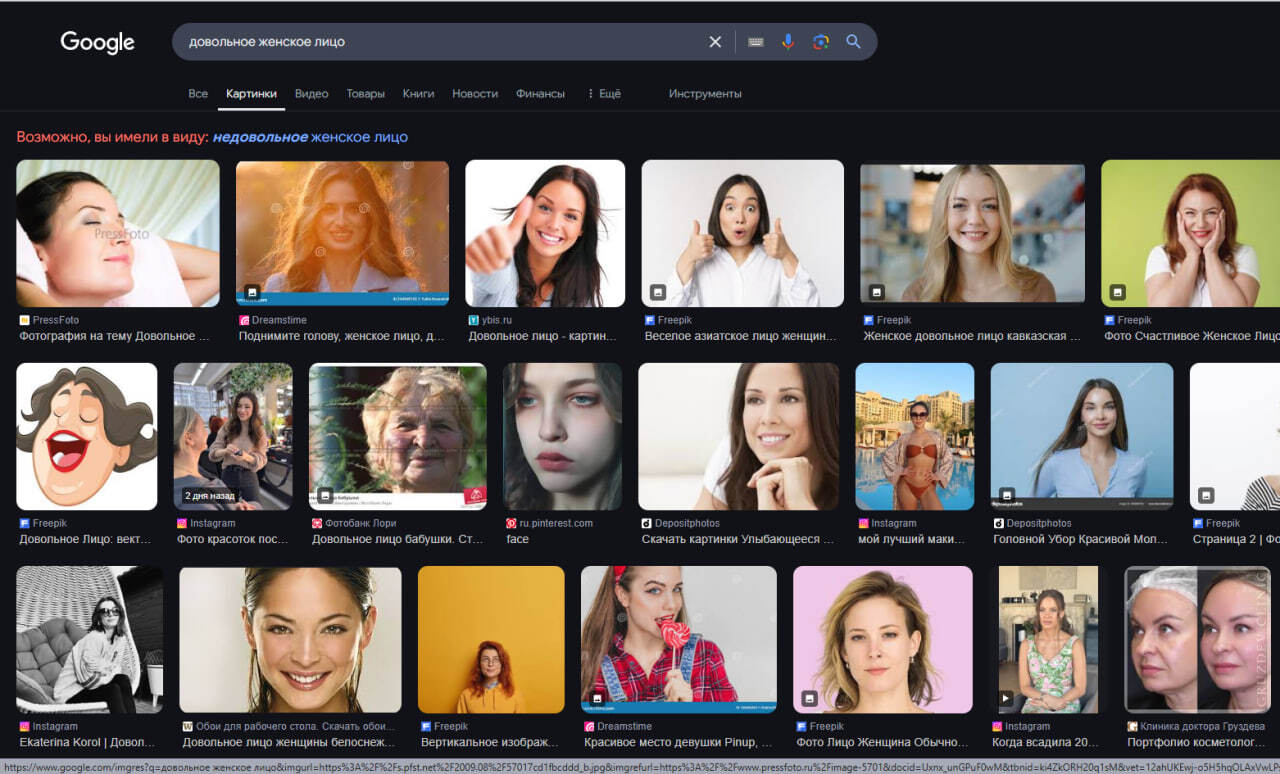
Task: Switch to the Видео tab
Action: point(311,93)
